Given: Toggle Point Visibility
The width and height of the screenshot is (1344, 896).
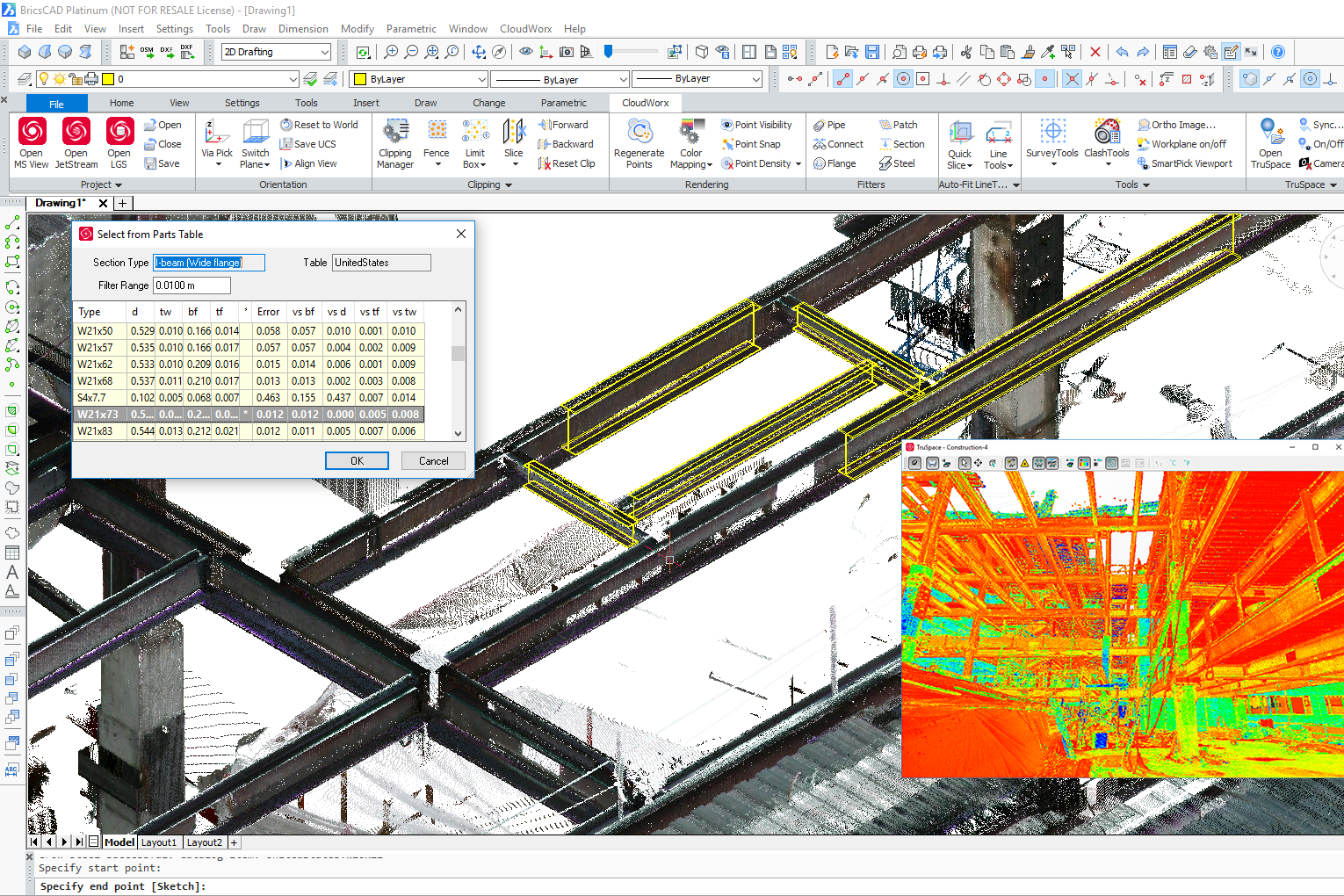Looking at the screenshot, I should click(756, 125).
